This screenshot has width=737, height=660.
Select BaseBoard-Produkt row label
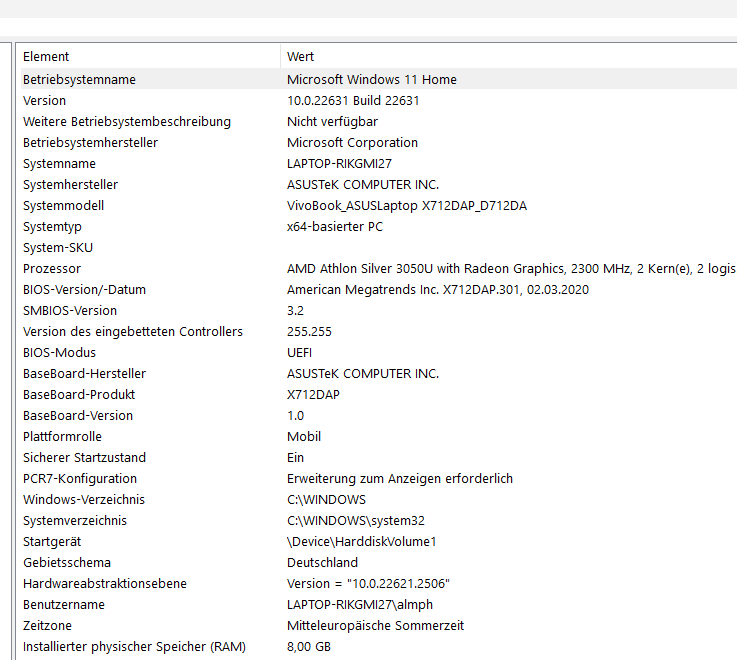(x=79, y=394)
